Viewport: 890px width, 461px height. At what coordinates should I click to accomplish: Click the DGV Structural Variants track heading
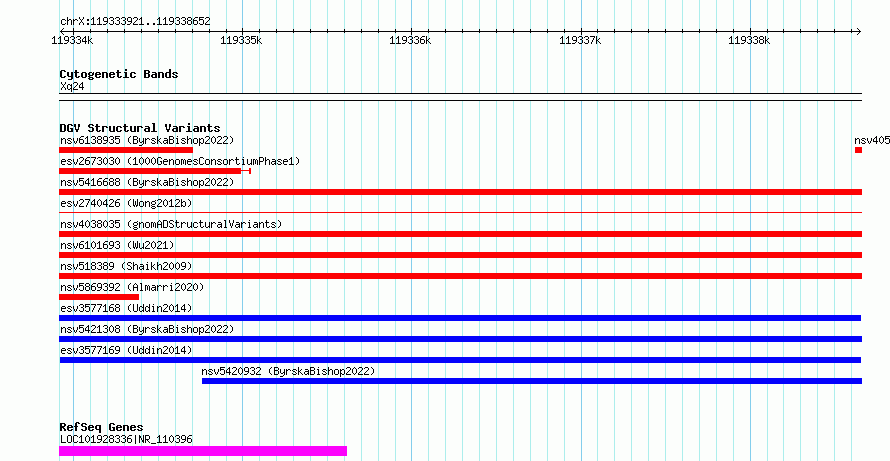coord(140,128)
